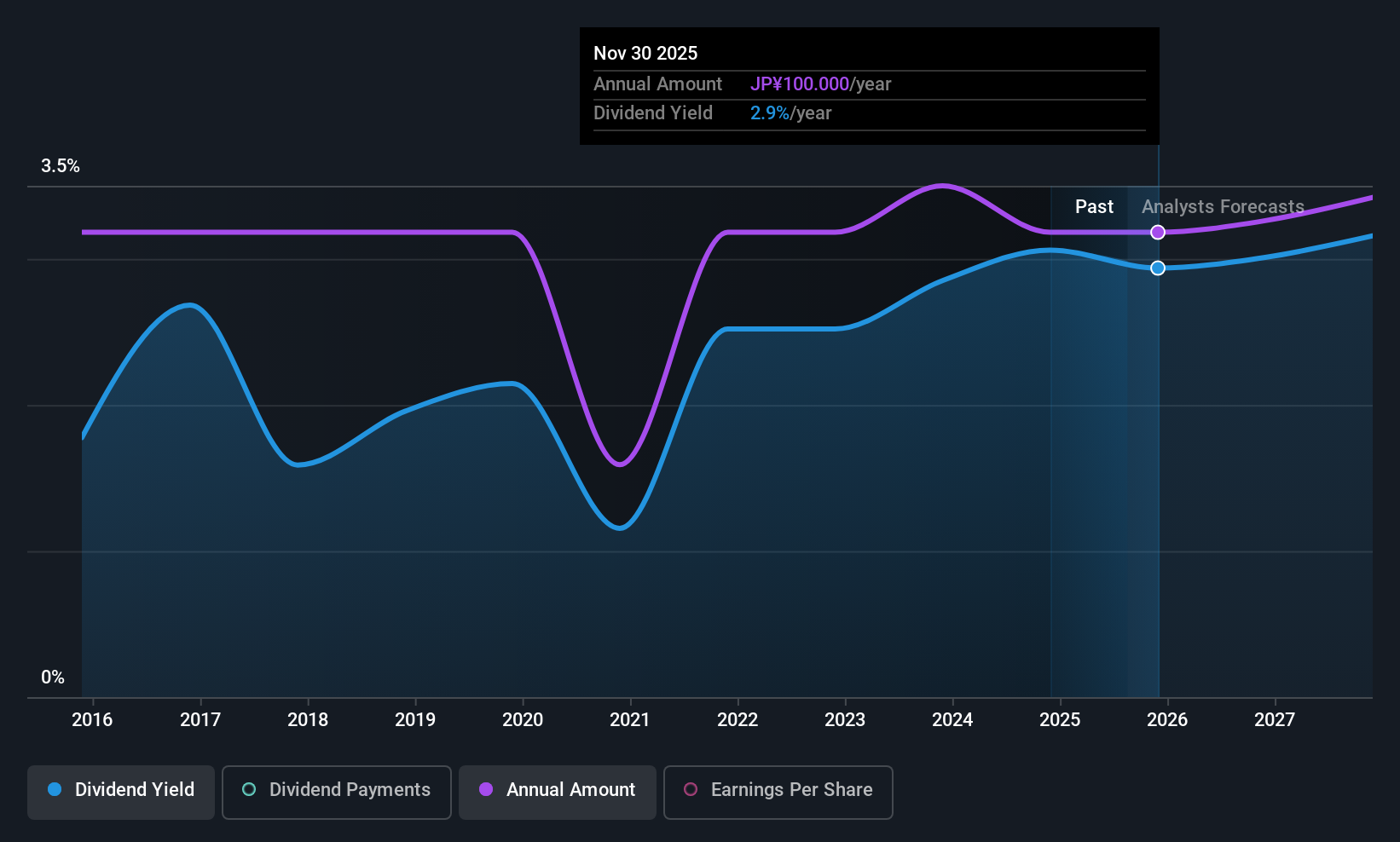Click the teal Dividend Payments legend circle
This screenshot has height=842, width=1400.
click(x=249, y=789)
